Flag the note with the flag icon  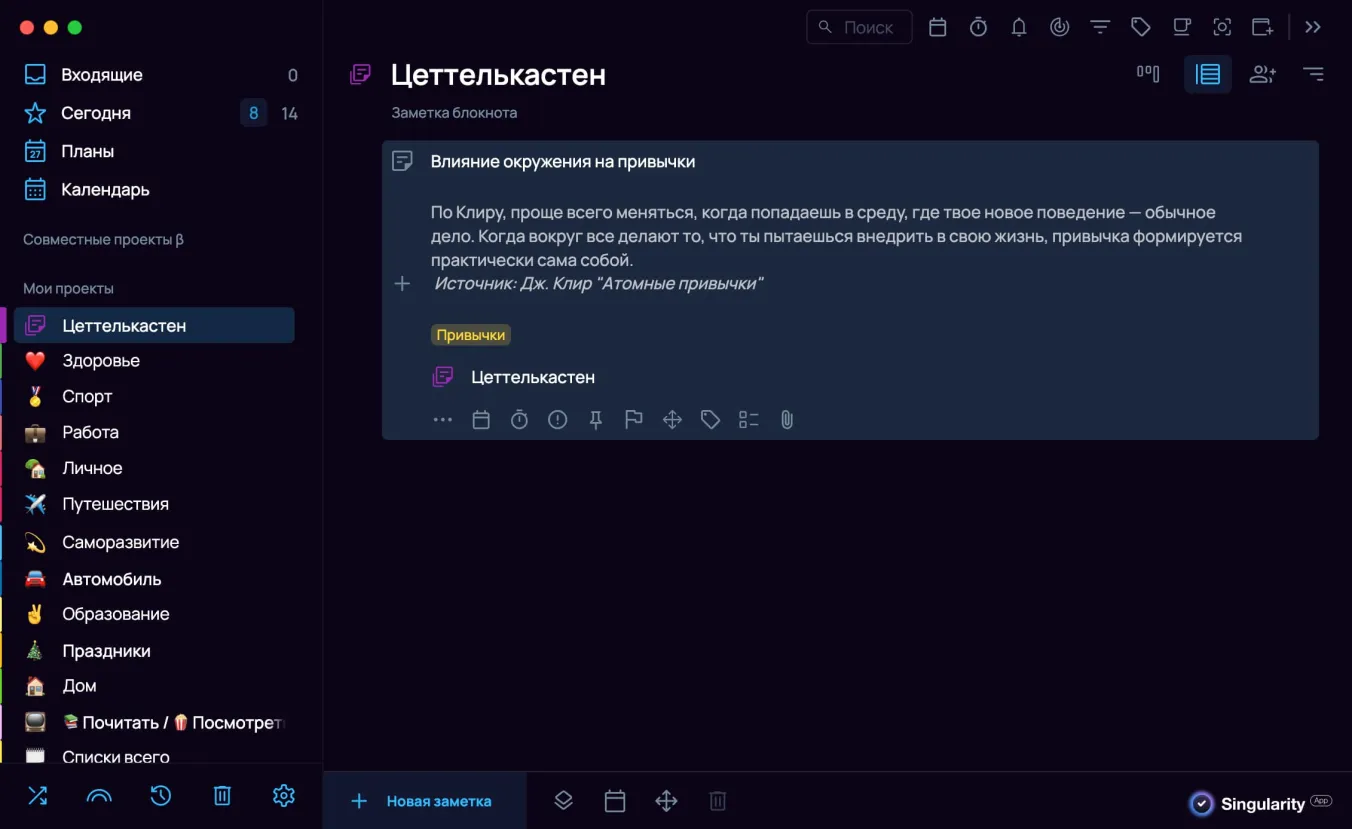634,420
